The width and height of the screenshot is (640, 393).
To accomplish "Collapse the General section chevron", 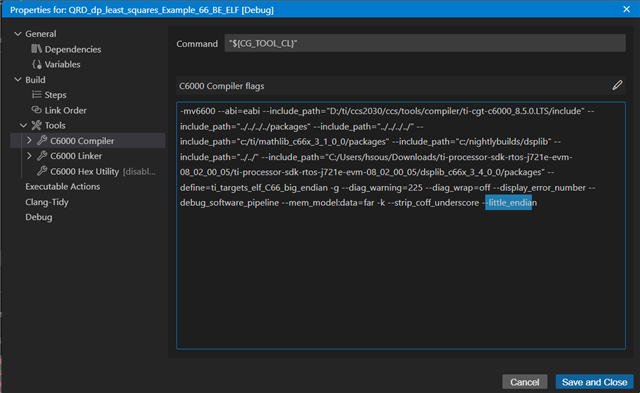I will pos(18,34).
